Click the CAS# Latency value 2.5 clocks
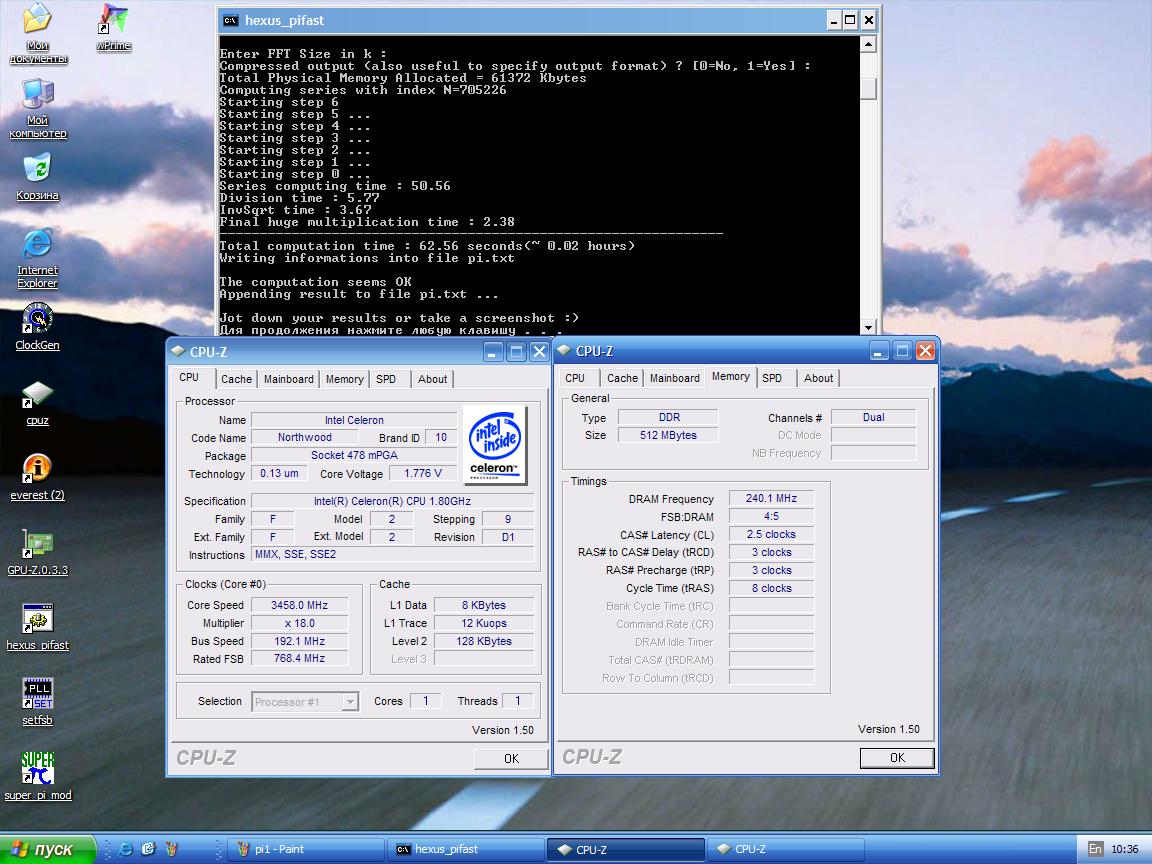The width and height of the screenshot is (1152, 864). pos(771,535)
